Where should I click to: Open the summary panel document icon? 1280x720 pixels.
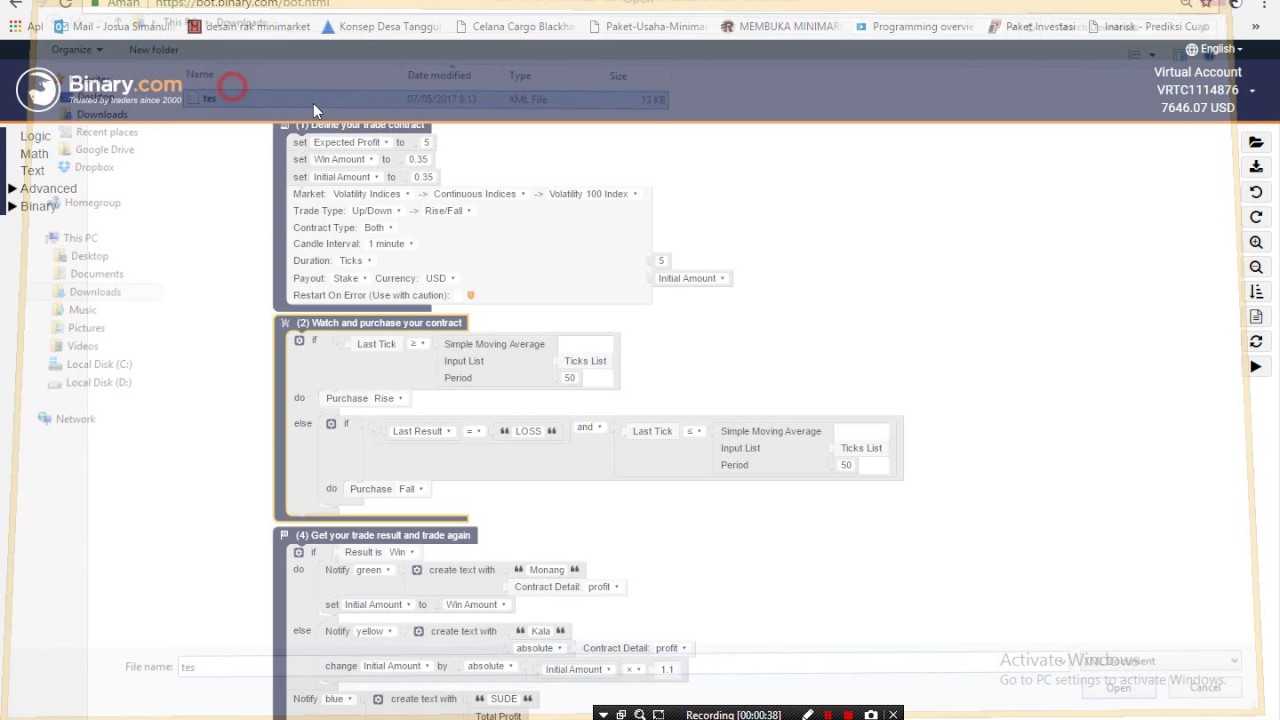[x=1256, y=317]
